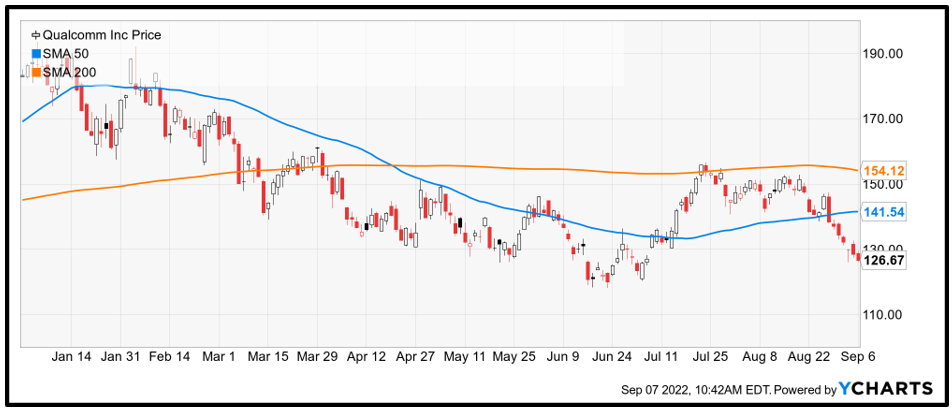Click the SMA 200 legend text
Image resolution: width=952 pixels, height=412 pixels.
point(70,72)
